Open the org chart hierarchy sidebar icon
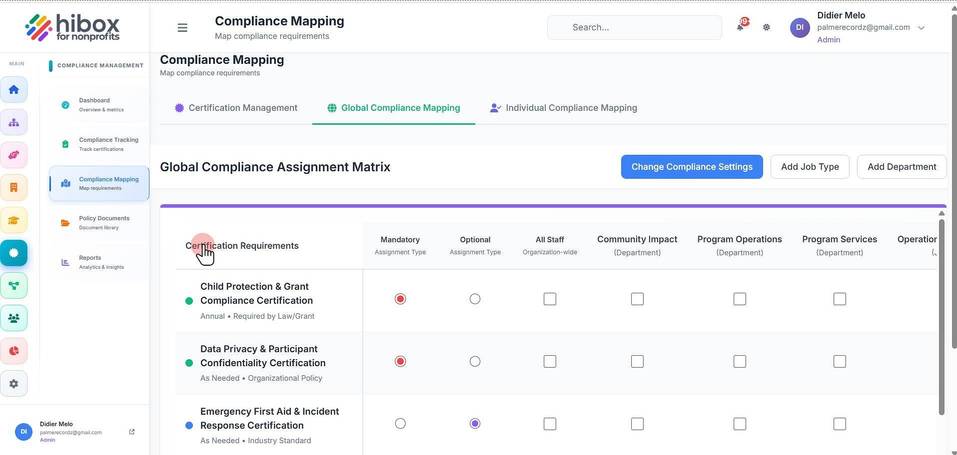This screenshot has width=957, height=455. 13,122
